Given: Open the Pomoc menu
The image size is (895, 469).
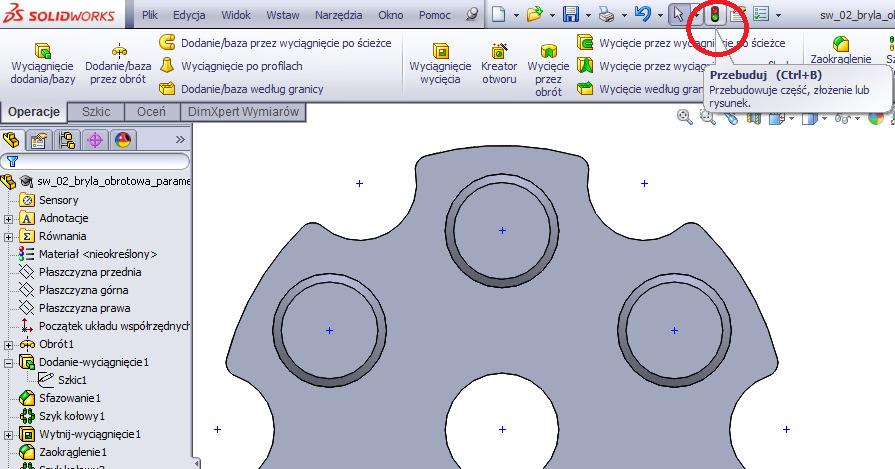Looking at the screenshot, I should (x=434, y=15).
